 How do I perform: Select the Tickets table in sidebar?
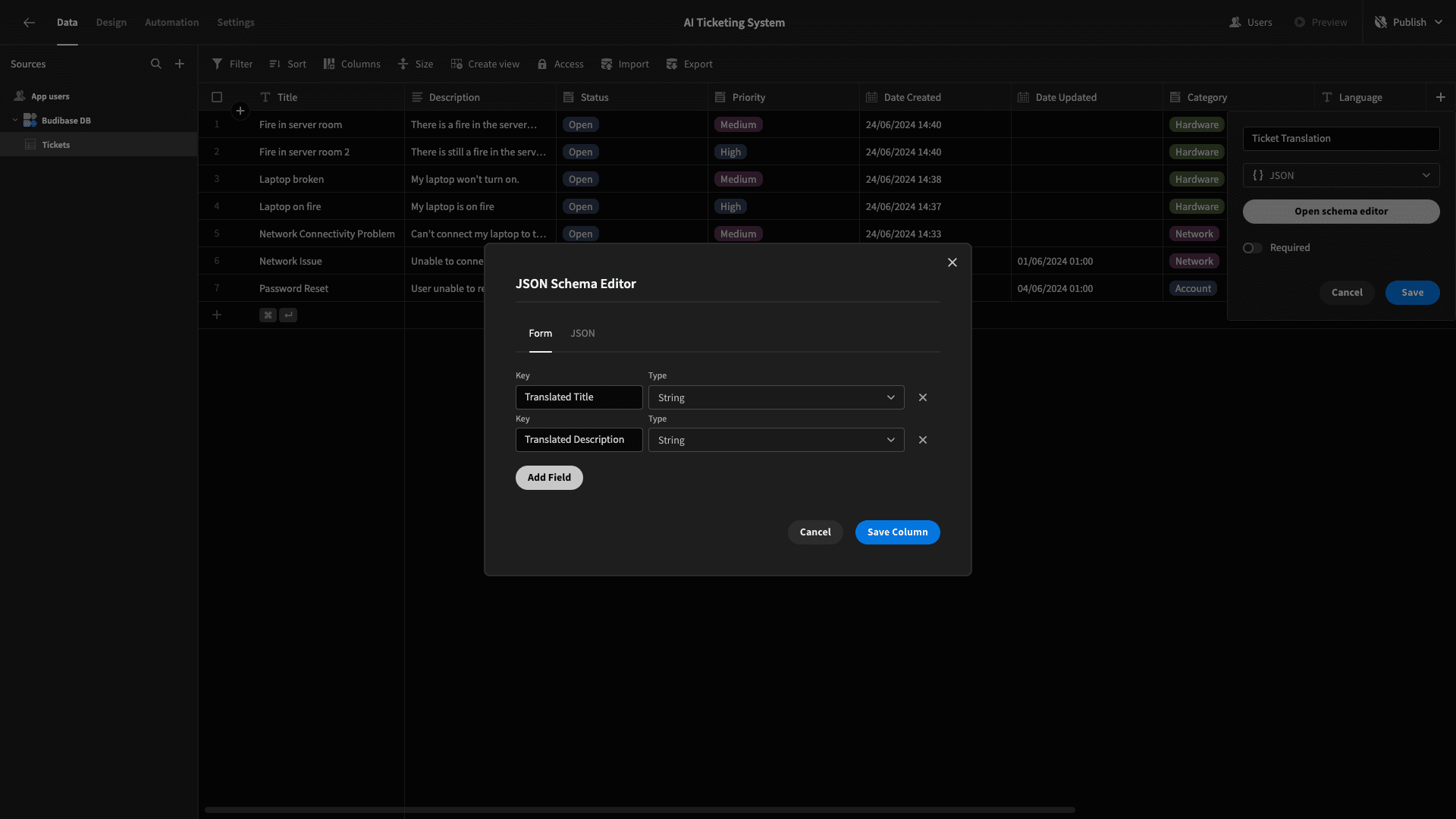[99, 145]
